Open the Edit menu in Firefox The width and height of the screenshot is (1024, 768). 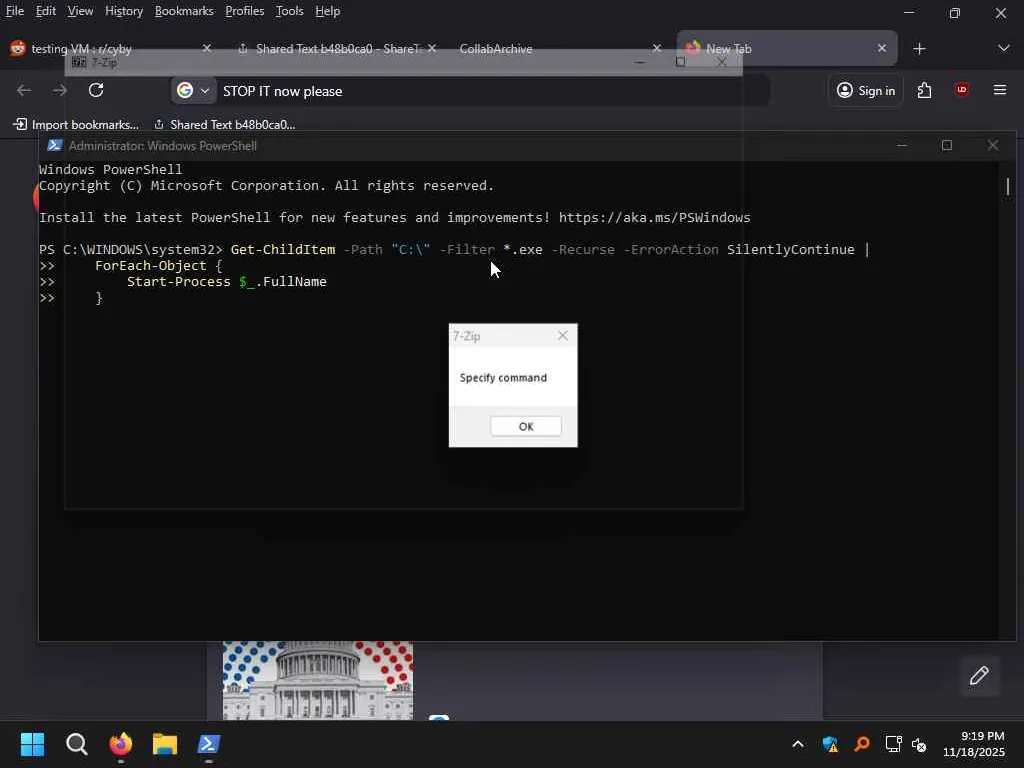45,11
